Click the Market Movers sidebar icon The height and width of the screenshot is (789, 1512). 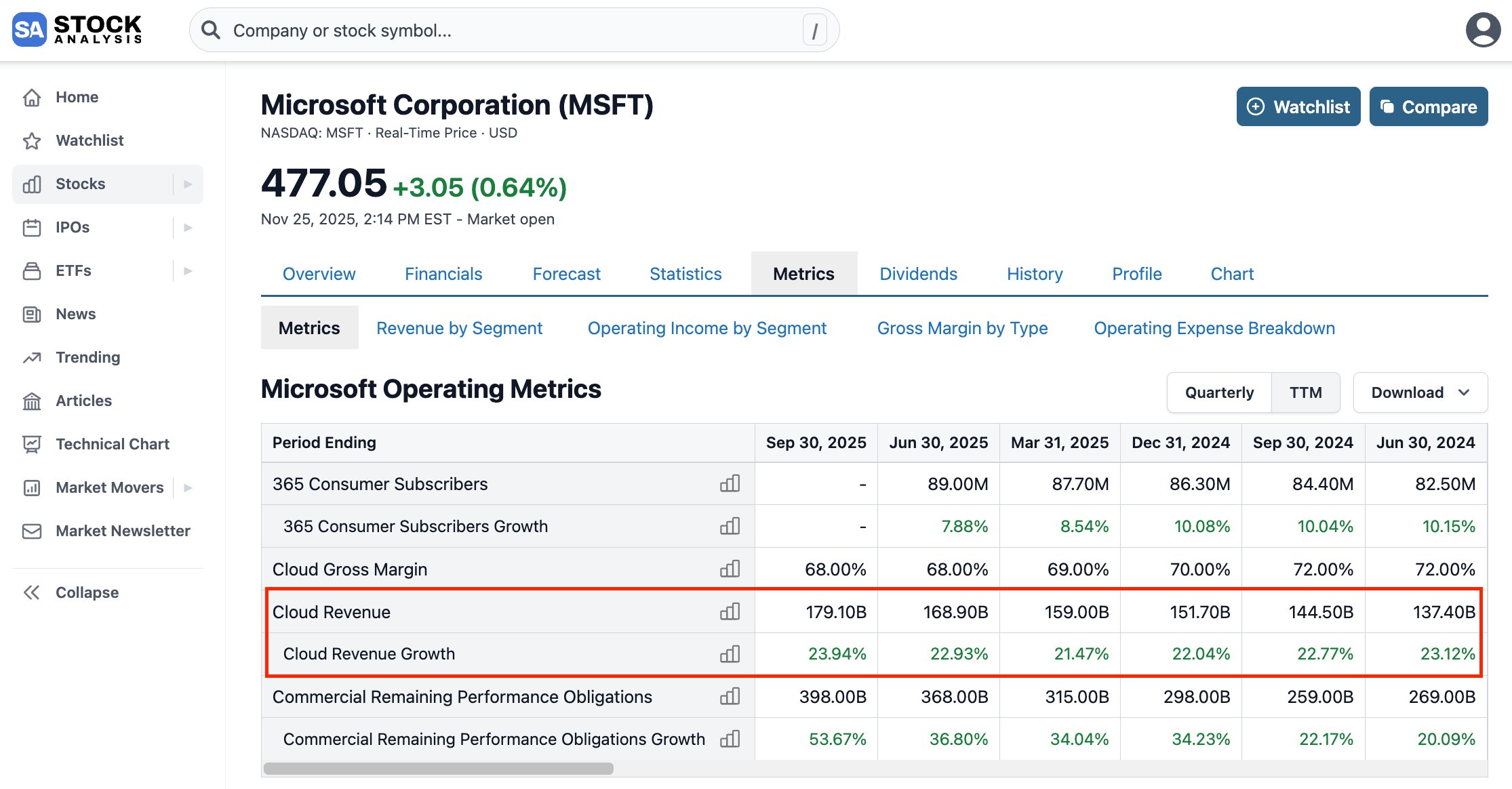32,487
